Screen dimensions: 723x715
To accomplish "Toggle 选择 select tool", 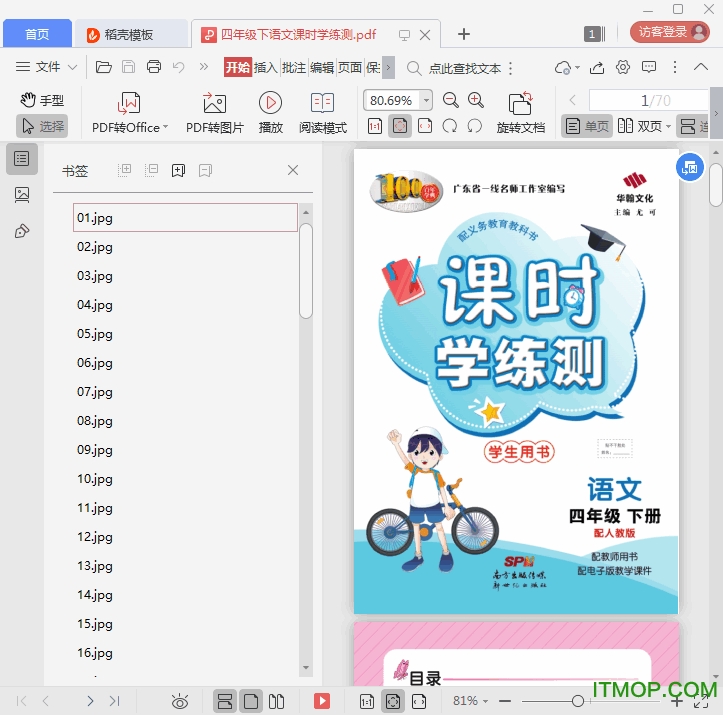I will pos(42,126).
